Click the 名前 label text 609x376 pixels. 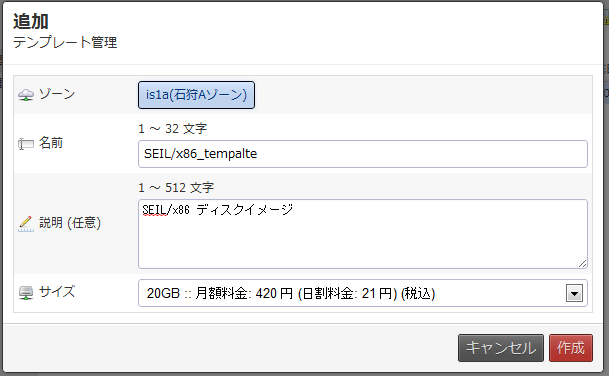pyautogui.click(x=50, y=143)
